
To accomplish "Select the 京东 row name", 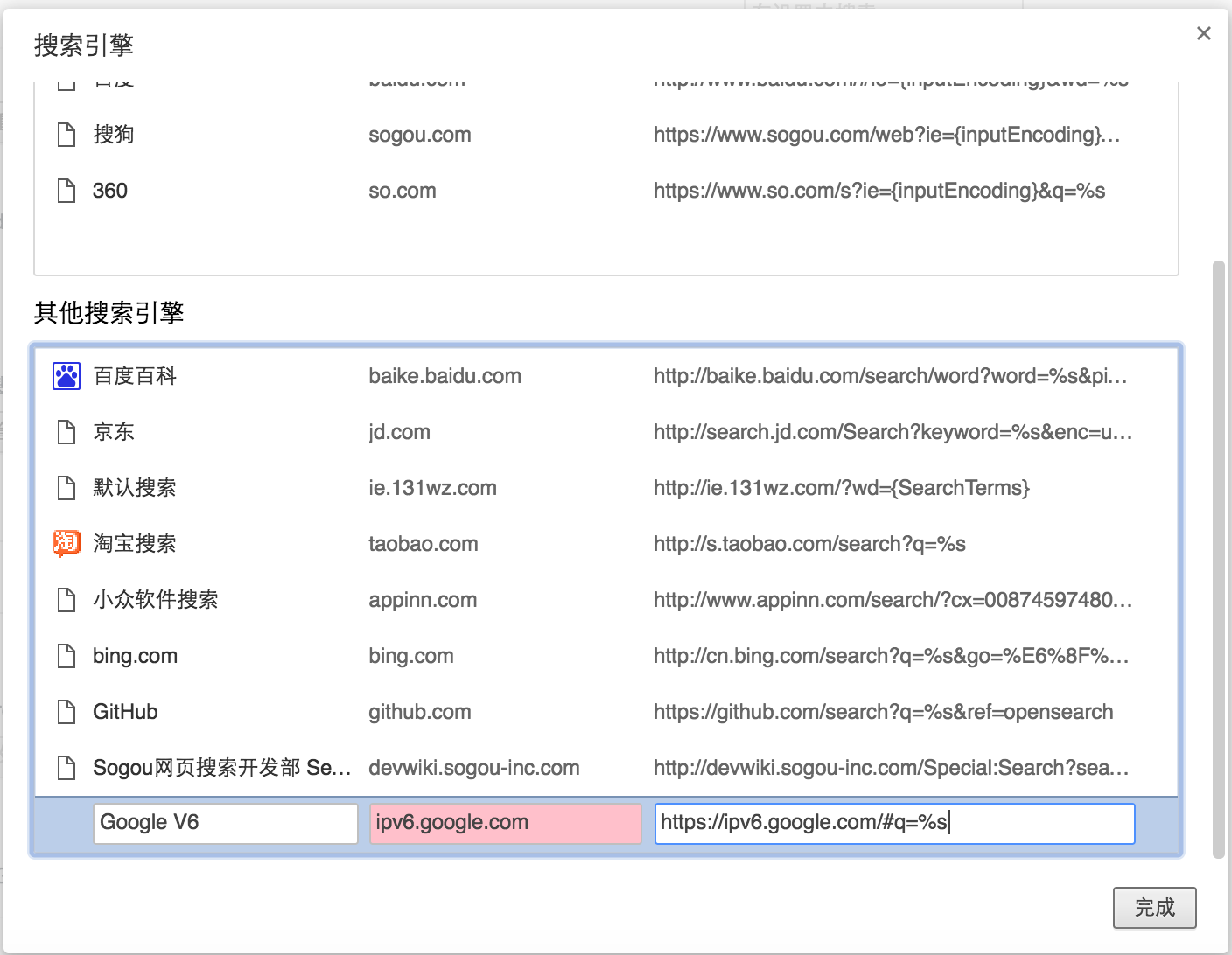I will pyautogui.click(x=114, y=432).
